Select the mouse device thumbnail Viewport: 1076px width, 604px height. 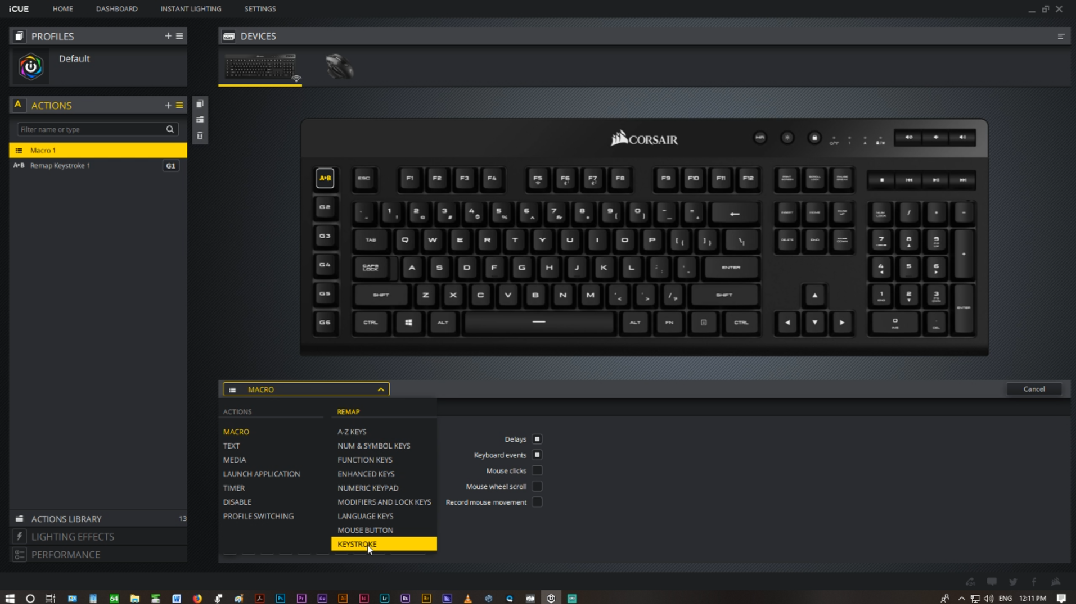339,66
